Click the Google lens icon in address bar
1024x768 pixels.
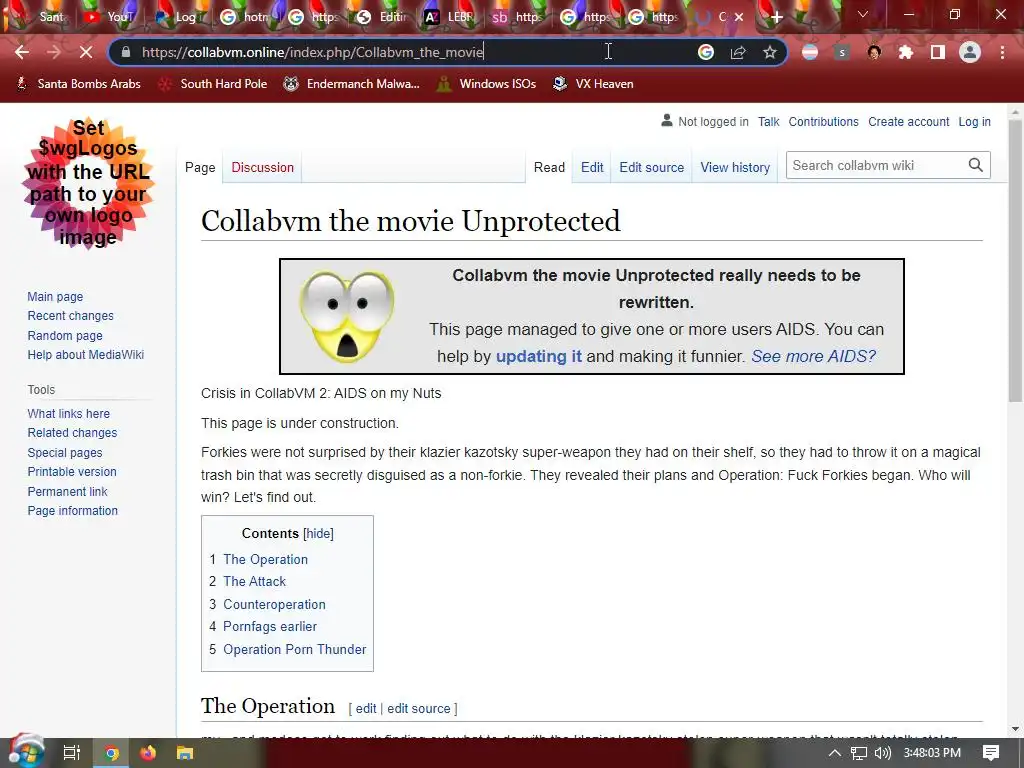(x=706, y=52)
